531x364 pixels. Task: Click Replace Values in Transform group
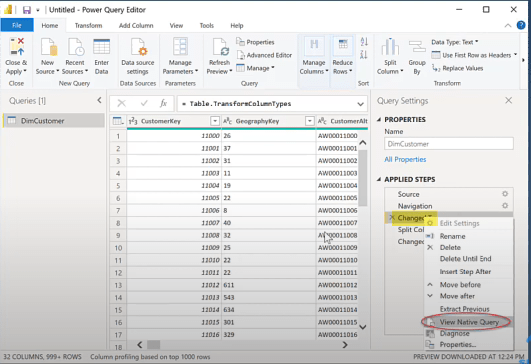(x=458, y=68)
